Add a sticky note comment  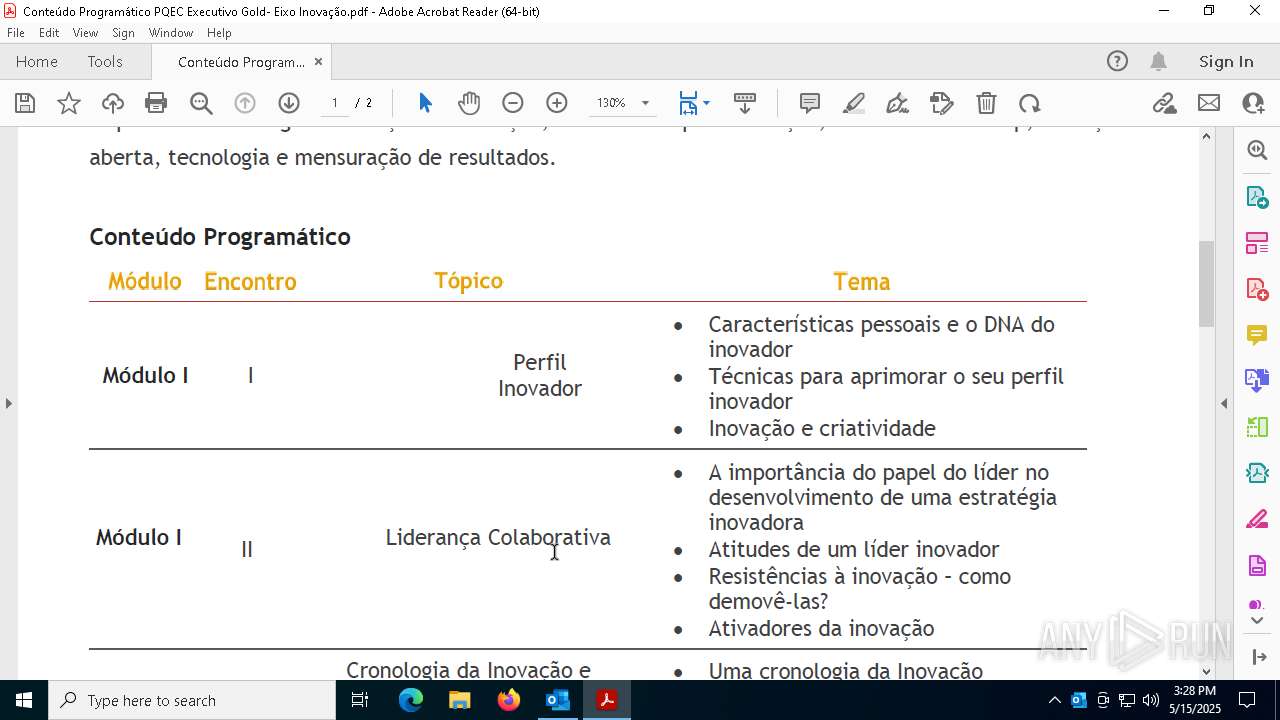click(x=810, y=103)
